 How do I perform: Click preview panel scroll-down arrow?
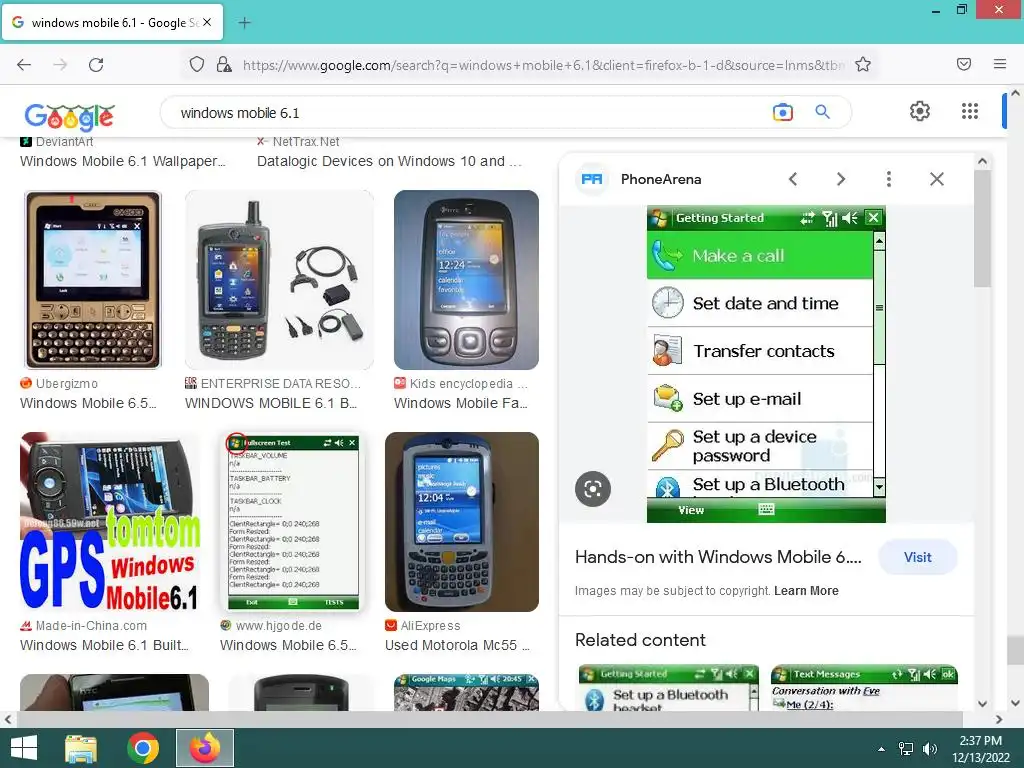[x=982, y=704]
